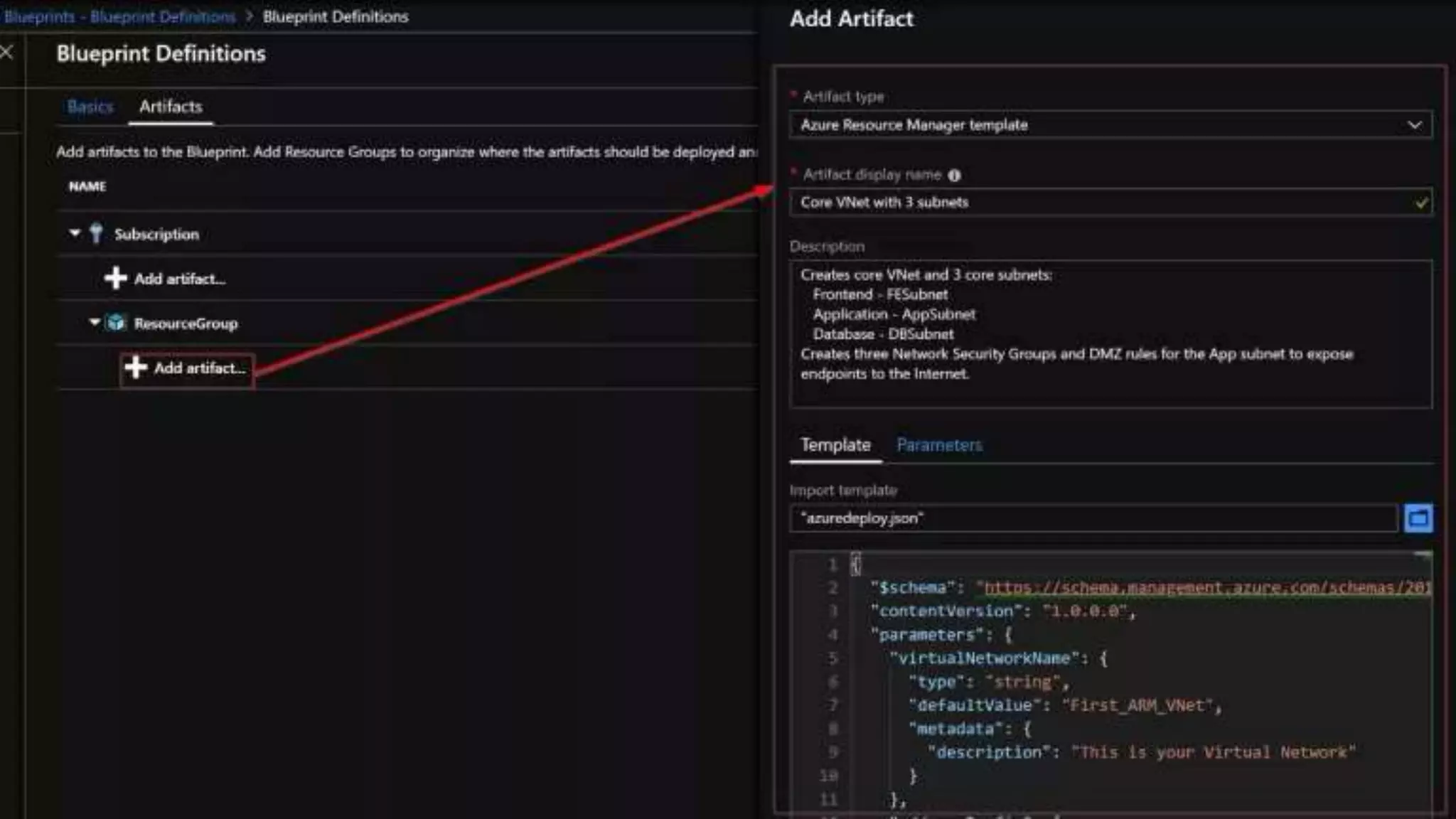Screen dimensions: 1456x819
Task: Switch to the Parameters tab
Action: pyautogui.click(x=938, y=445)
